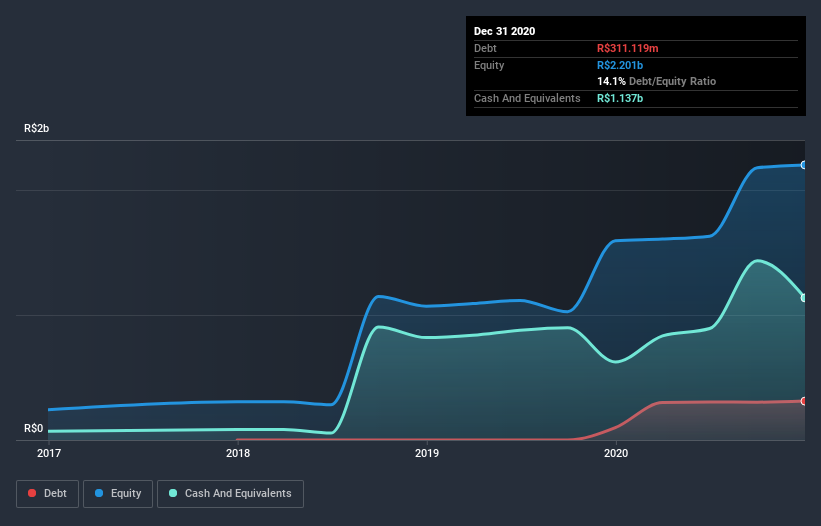Select the 2019 axis label
Image resolution: width=821 pixels, height=526 pixels.
[x=427, y=453]
